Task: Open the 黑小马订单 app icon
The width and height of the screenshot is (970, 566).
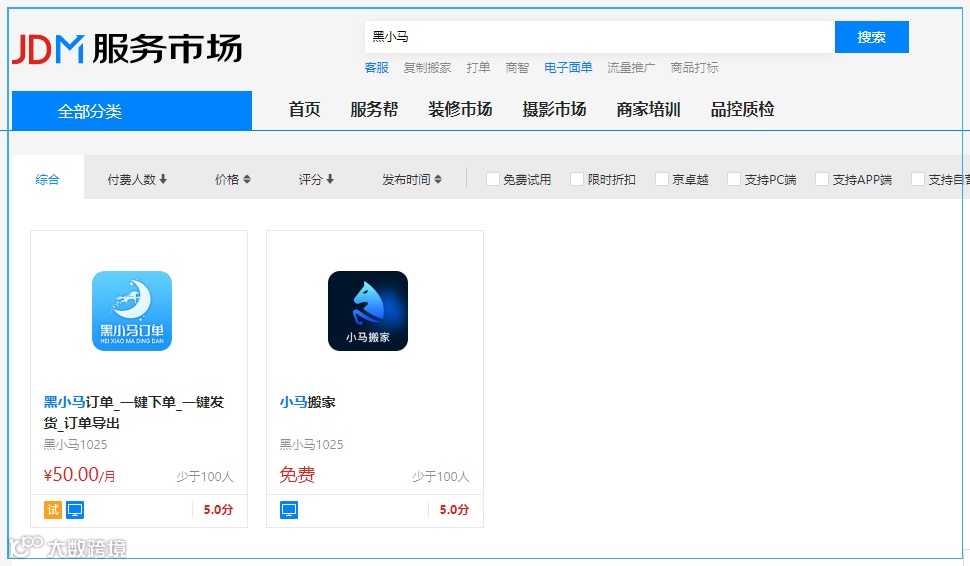Action: 132,311
